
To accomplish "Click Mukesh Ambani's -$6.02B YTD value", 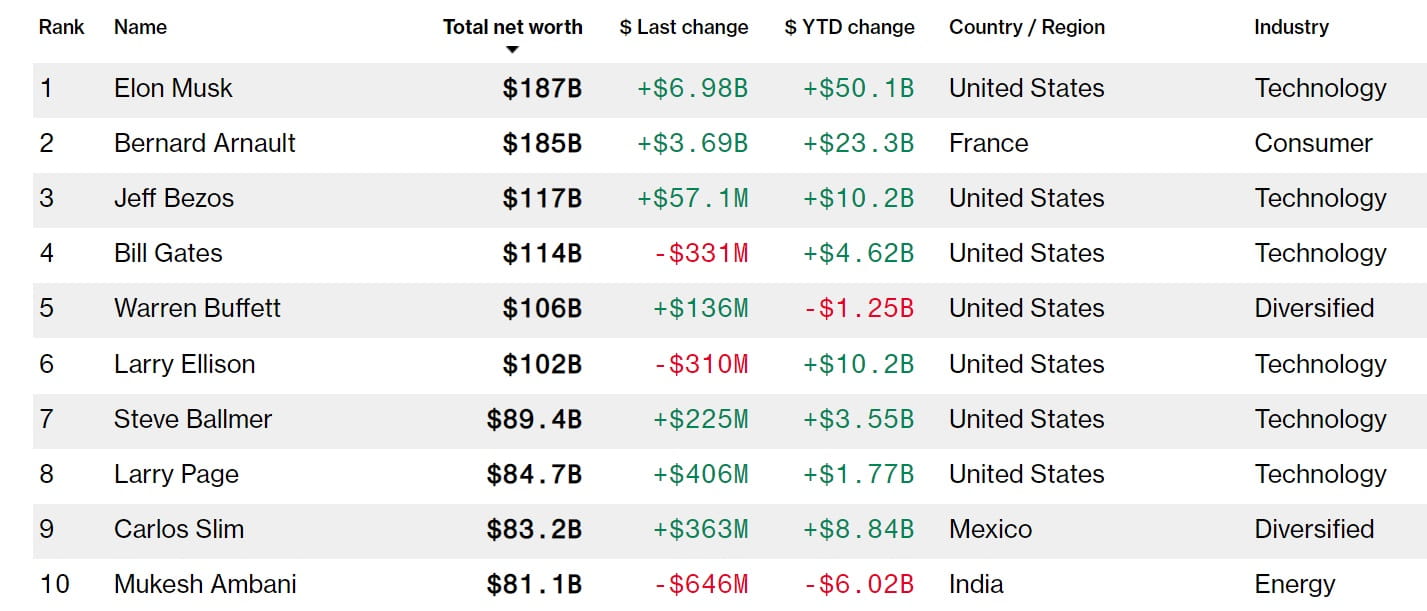I will [858, 584].
